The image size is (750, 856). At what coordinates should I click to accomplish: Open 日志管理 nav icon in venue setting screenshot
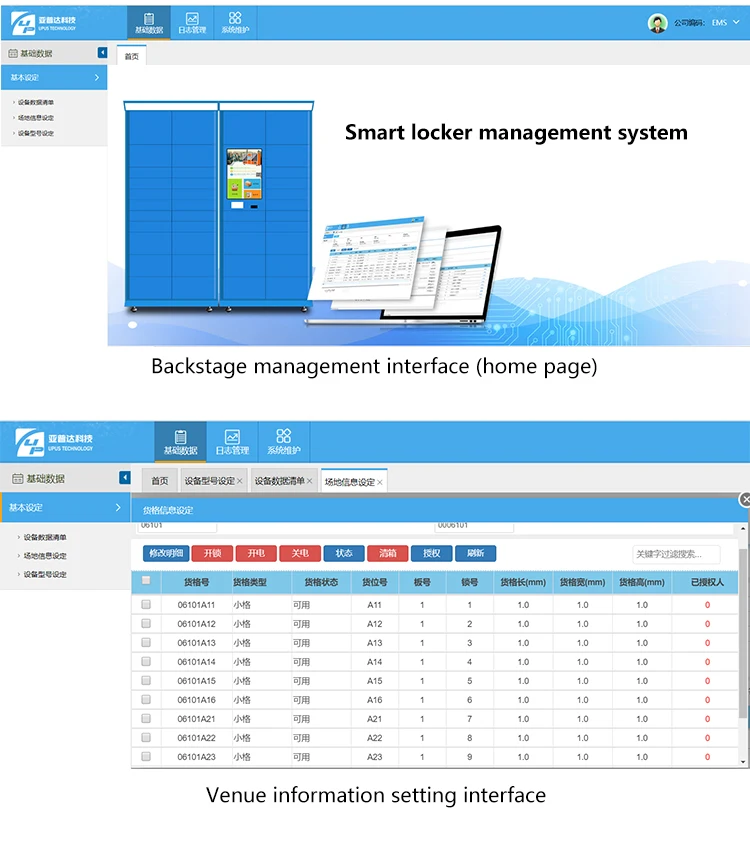(232, 442)
